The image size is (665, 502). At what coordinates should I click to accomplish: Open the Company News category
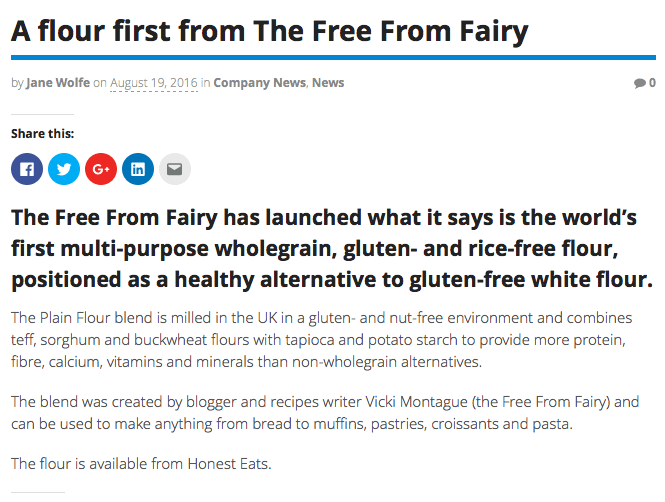click(260, 83)
